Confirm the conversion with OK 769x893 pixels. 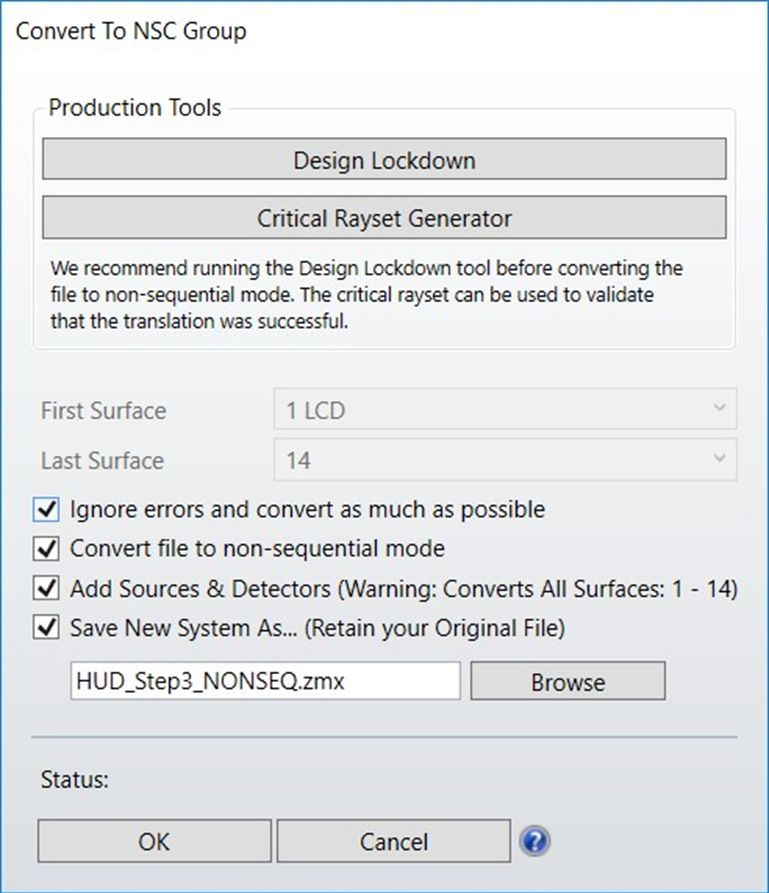coord(154,841)
